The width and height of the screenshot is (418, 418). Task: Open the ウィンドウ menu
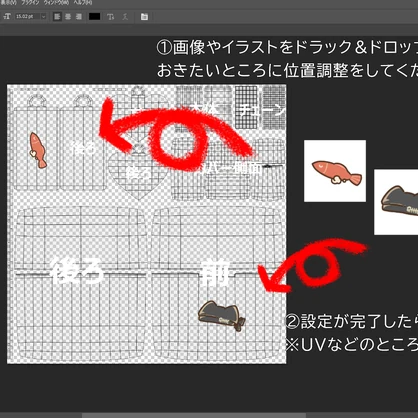pos(56,2)
